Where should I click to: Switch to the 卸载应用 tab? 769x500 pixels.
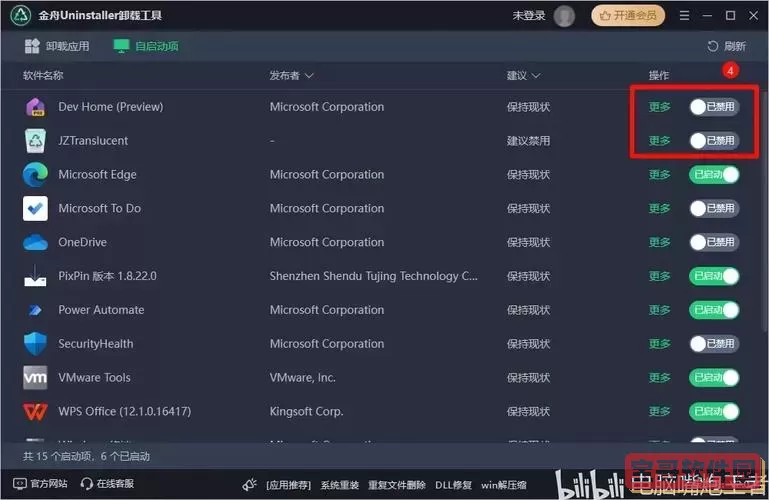click(x=57, y=46)
